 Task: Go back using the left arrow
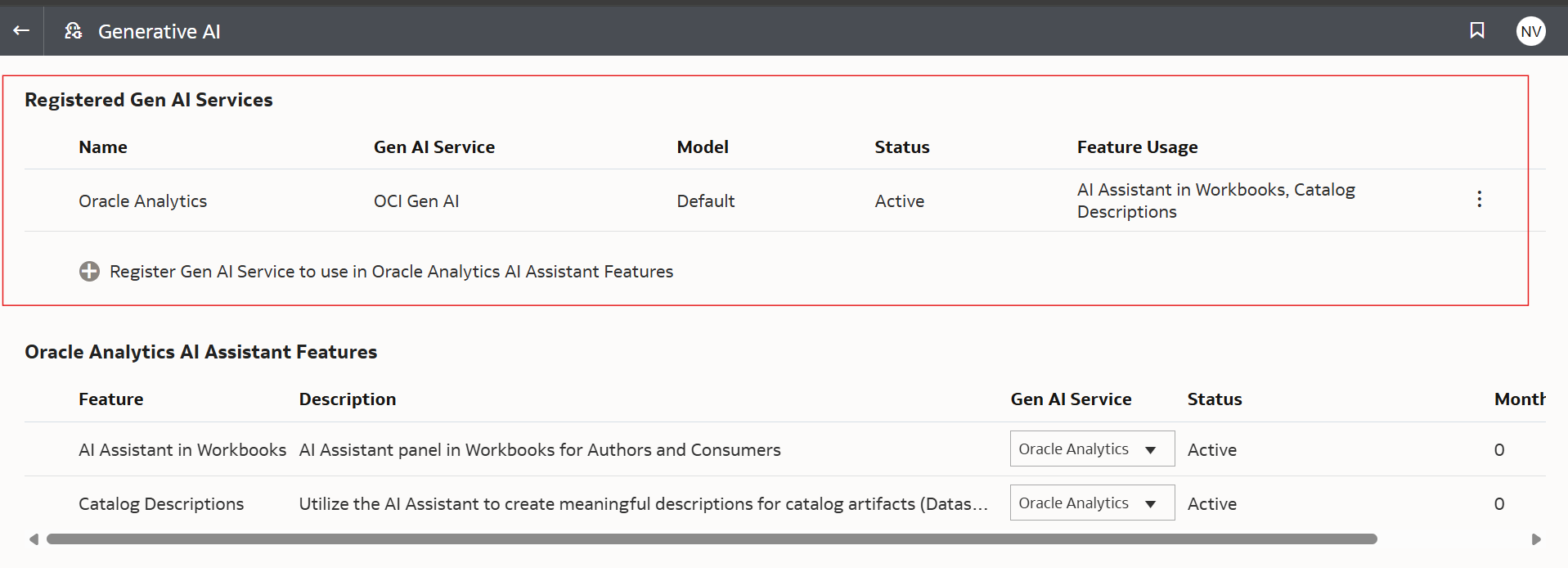21,31
